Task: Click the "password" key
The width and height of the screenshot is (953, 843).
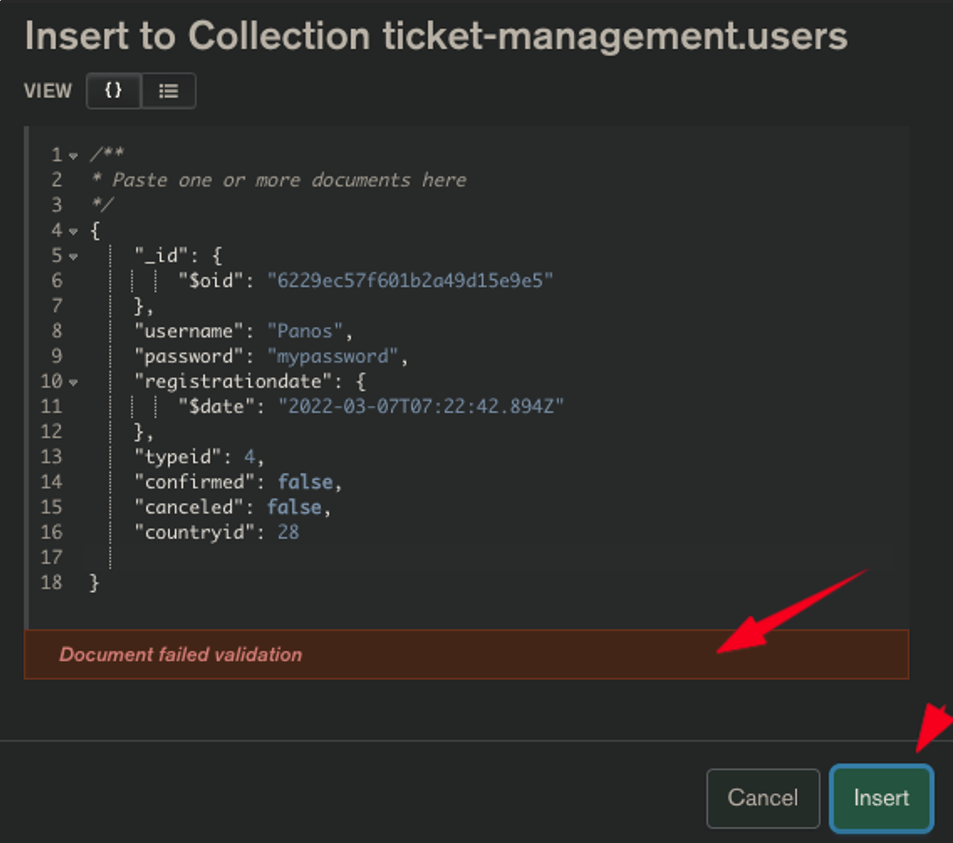Action: click(x=188, y=356)
